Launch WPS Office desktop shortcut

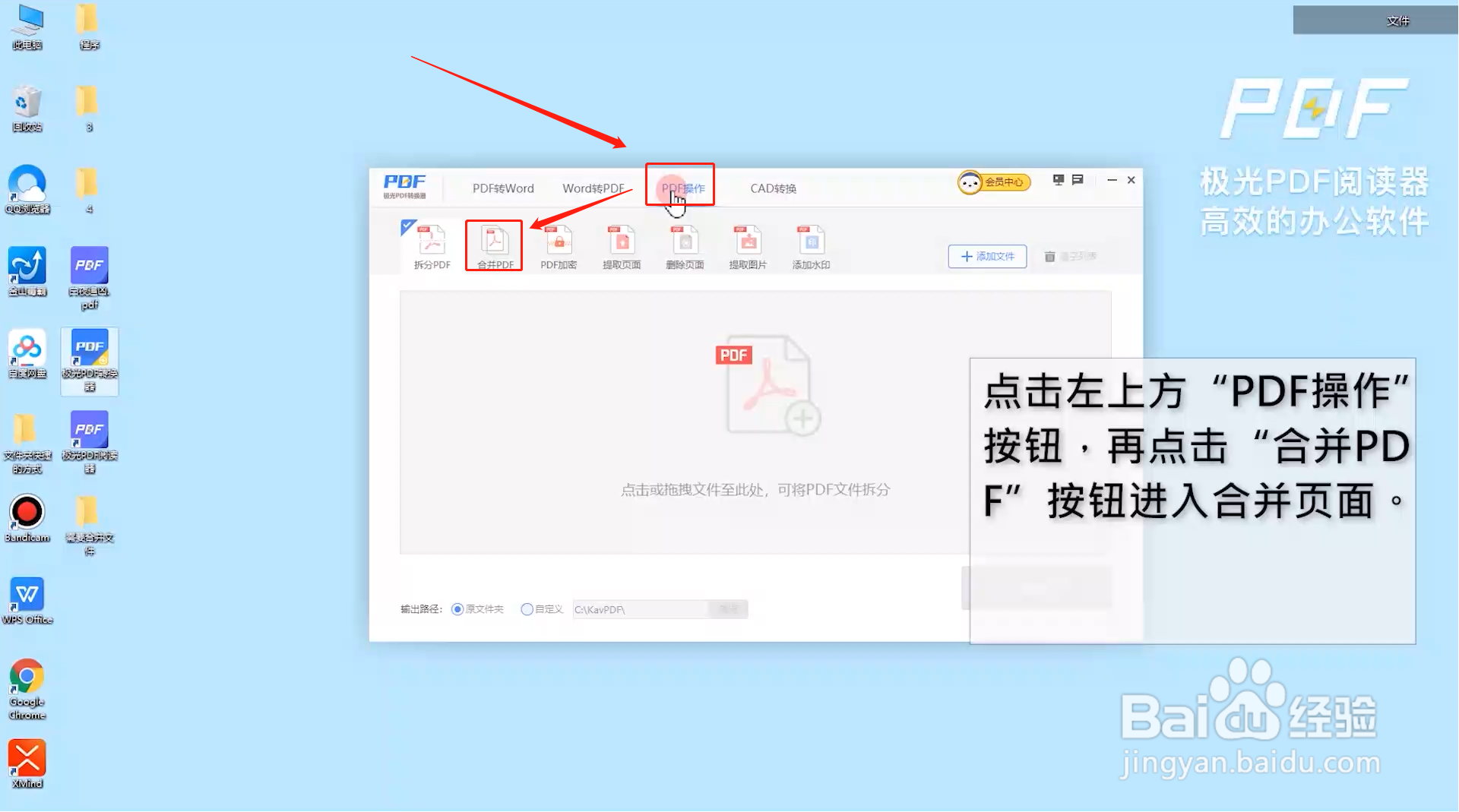(27, 601)
